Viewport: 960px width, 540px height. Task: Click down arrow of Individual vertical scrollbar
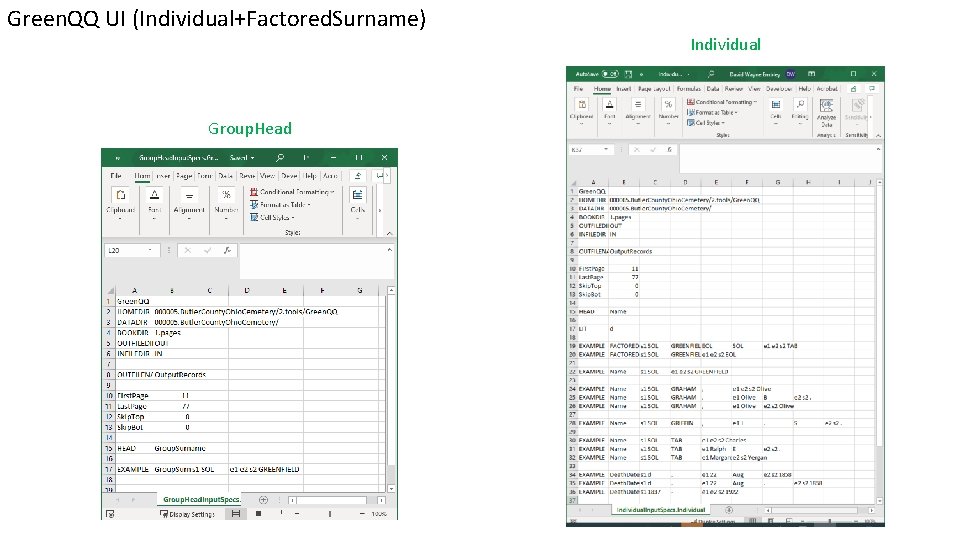pyautogui.click(x=879, y=500)
